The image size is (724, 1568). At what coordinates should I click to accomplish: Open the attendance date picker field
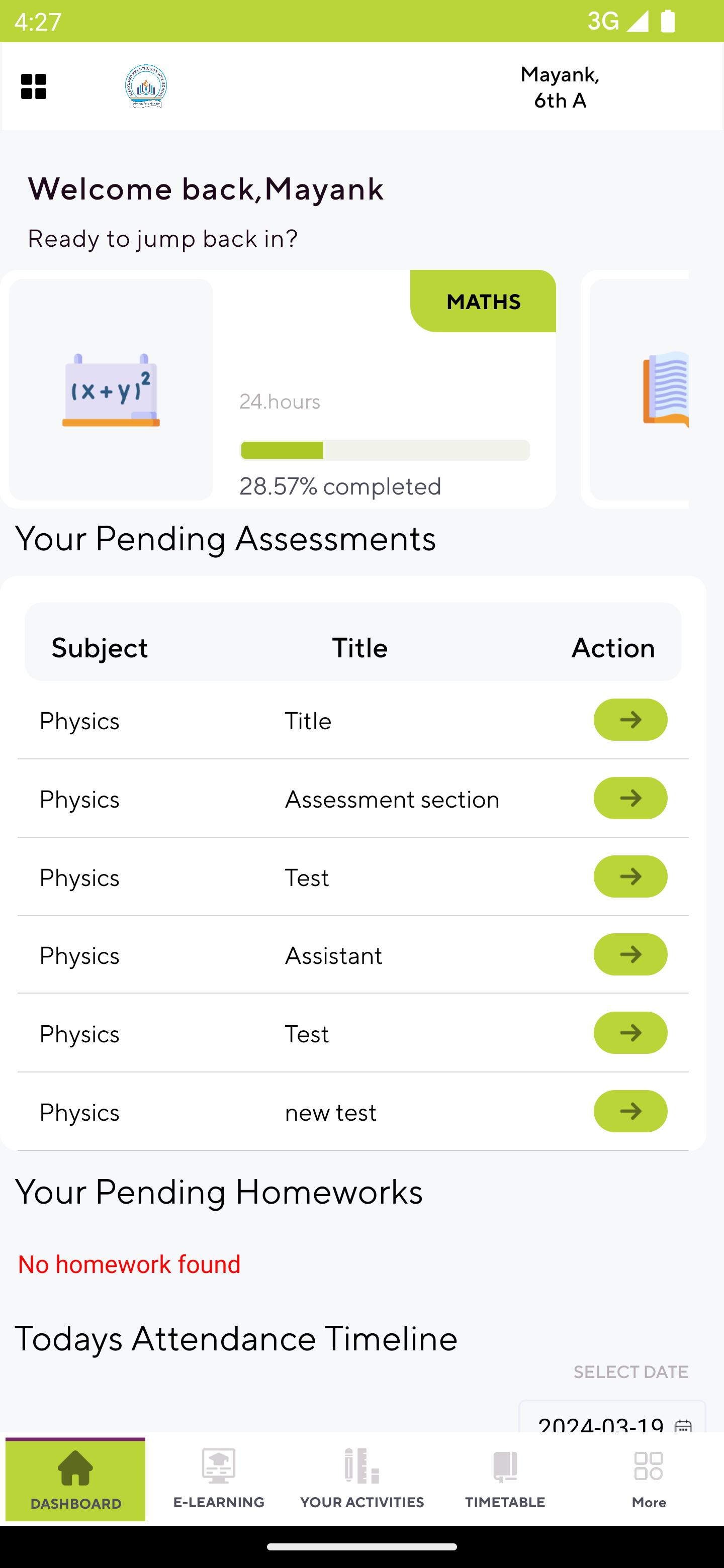click(612, 1417)
